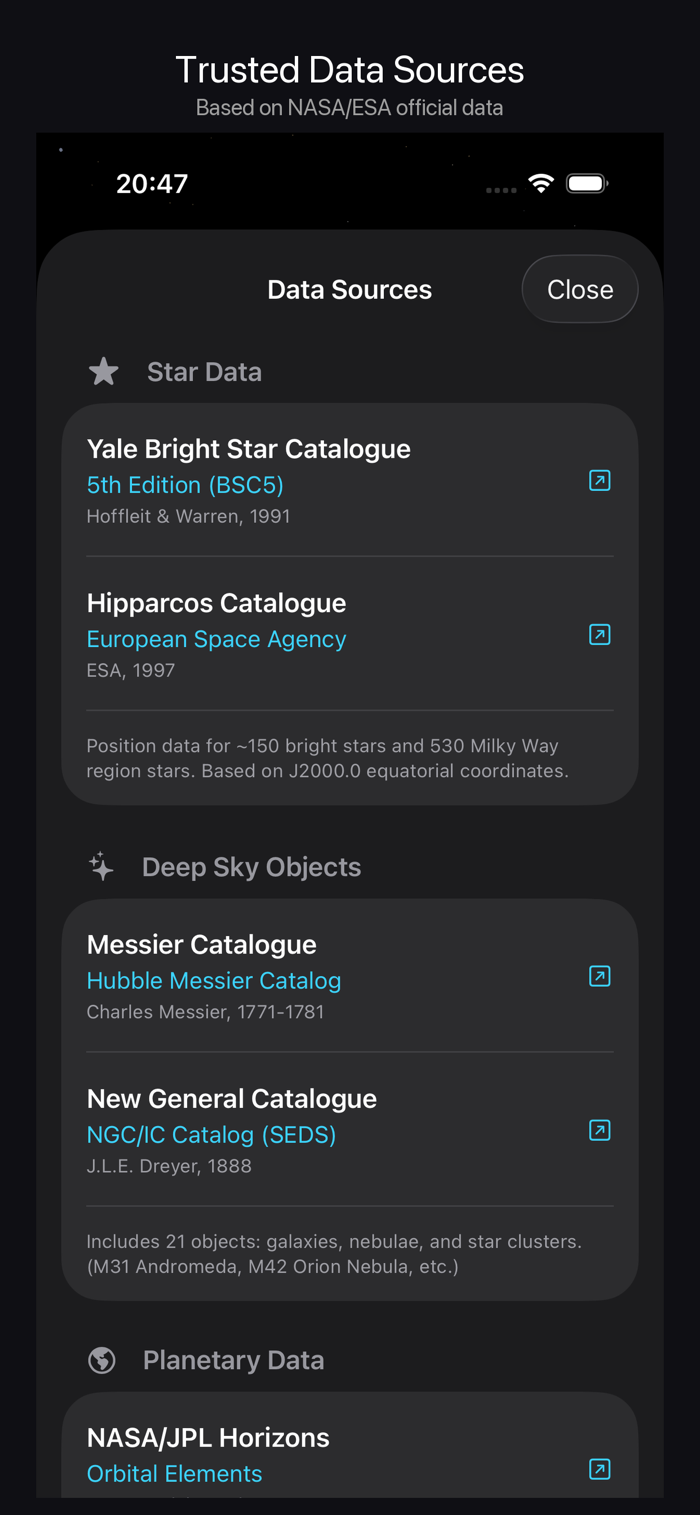Visit the NGC/IC Catalog (SEDS) link

(x=211, y=1135)
